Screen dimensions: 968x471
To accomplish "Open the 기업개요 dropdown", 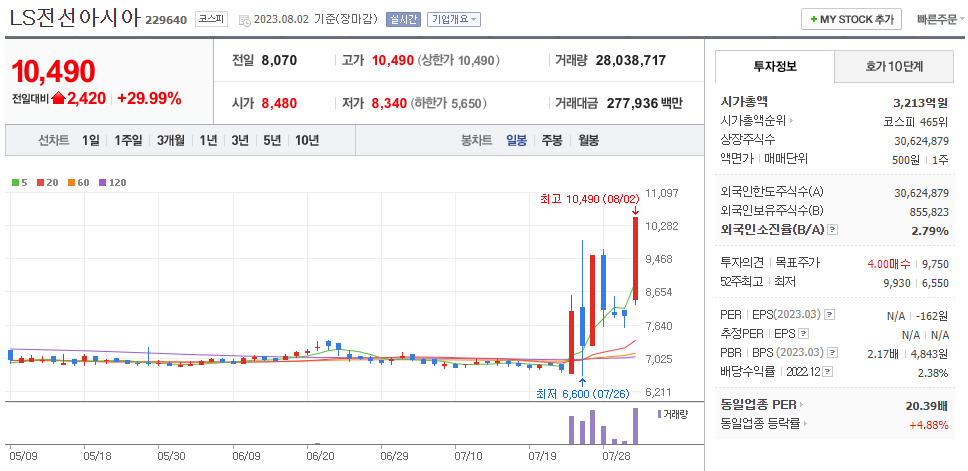I will click(x=454, y=19).
